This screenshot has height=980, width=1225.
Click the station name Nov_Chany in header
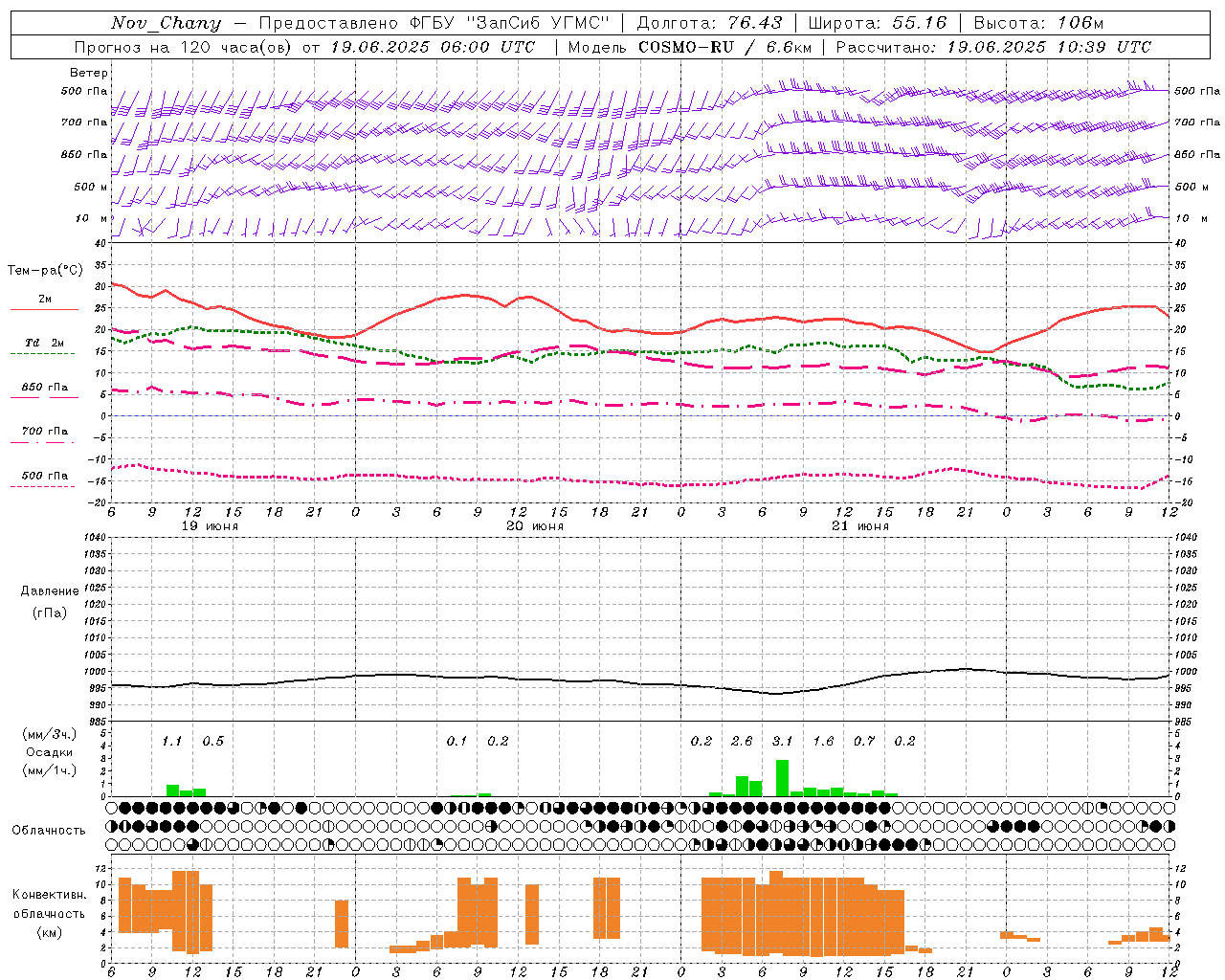pos(166,23)
